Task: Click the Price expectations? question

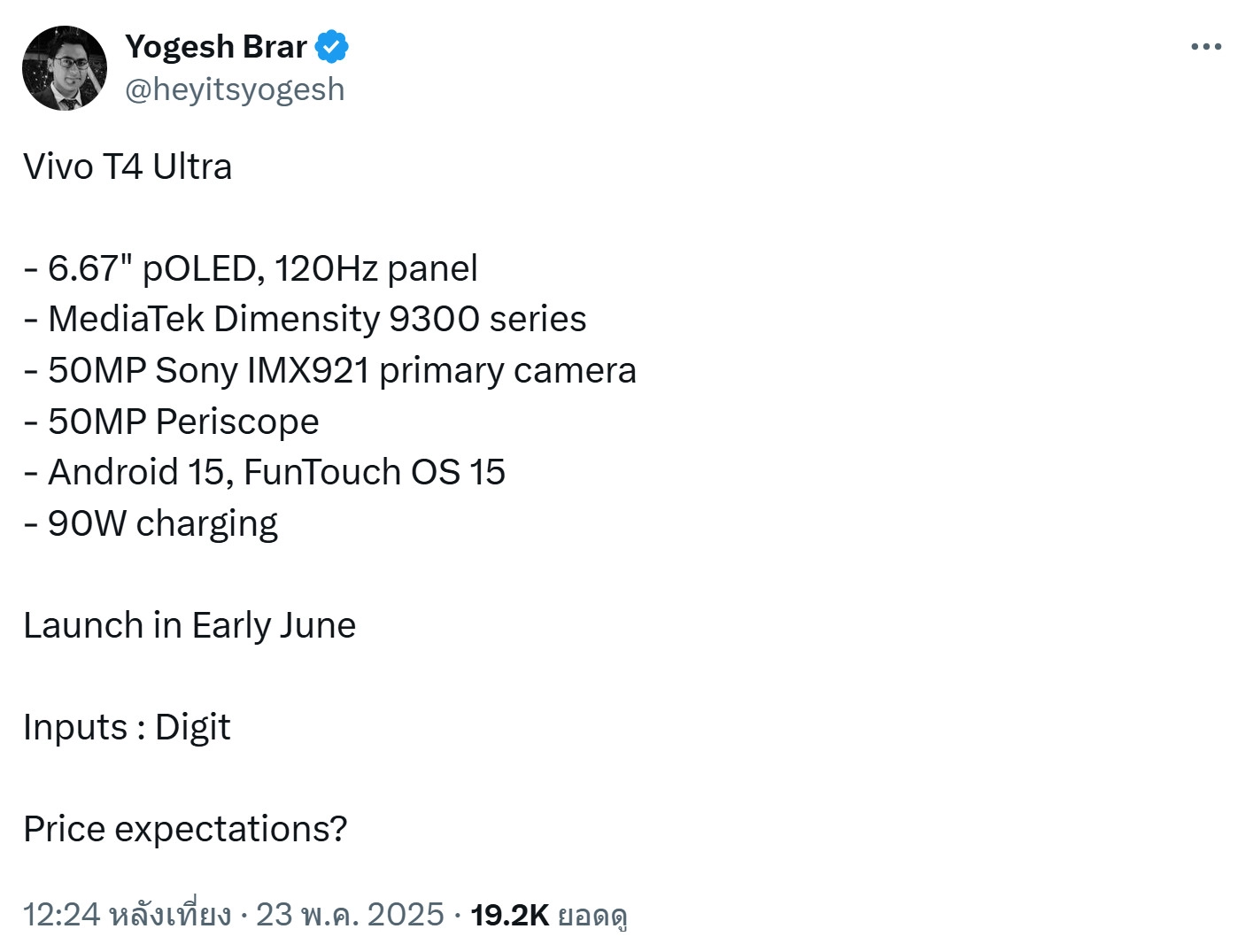Action: pos(185,829)
